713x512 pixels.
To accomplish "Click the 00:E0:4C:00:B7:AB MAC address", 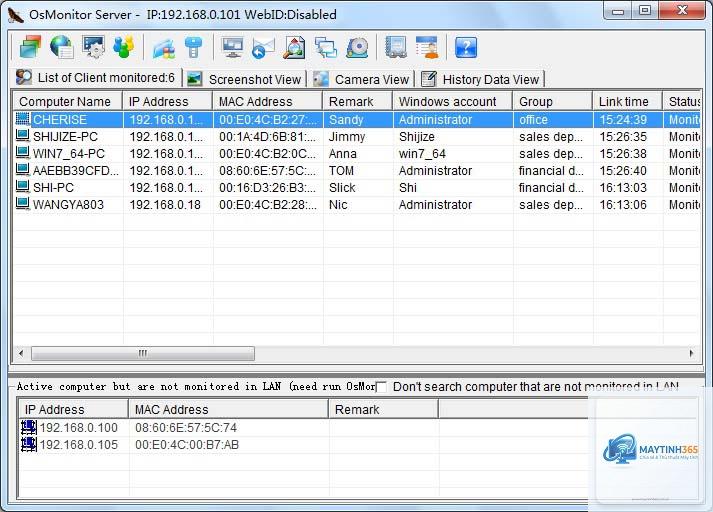I will (x=187, y=445).
